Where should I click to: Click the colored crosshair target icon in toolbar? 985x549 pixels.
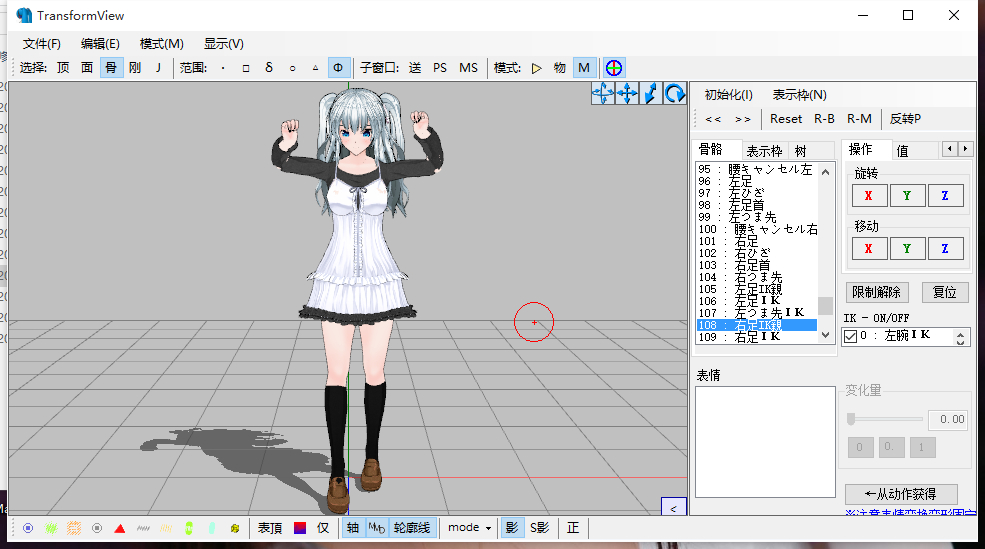click(614, 68)
